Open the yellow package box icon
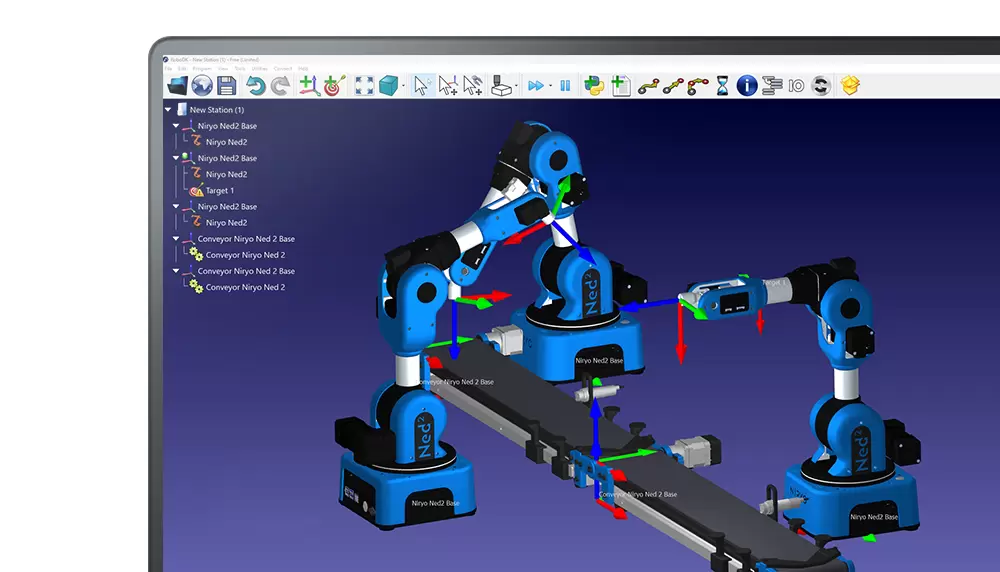 click(850, 86)
